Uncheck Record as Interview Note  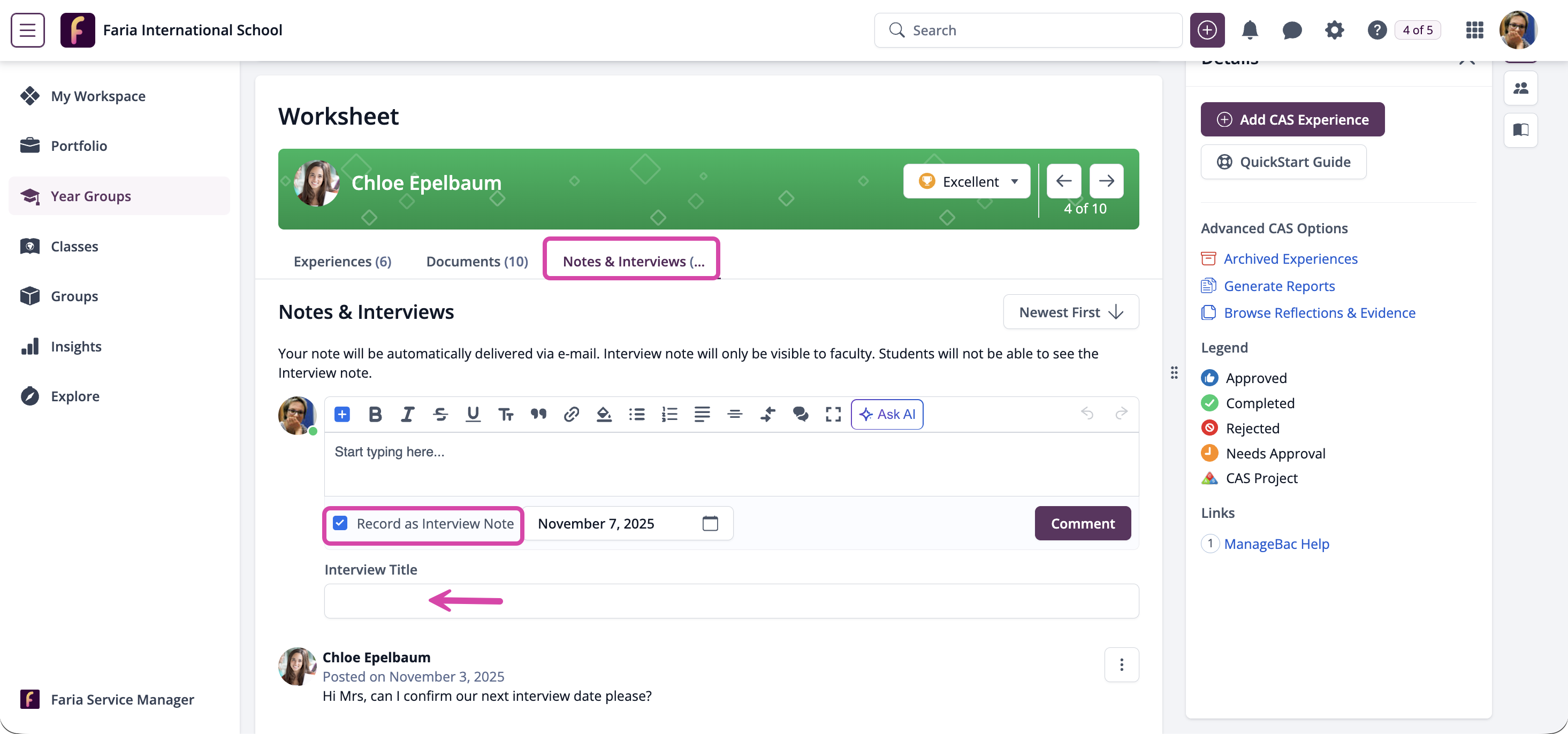[340, 523]
